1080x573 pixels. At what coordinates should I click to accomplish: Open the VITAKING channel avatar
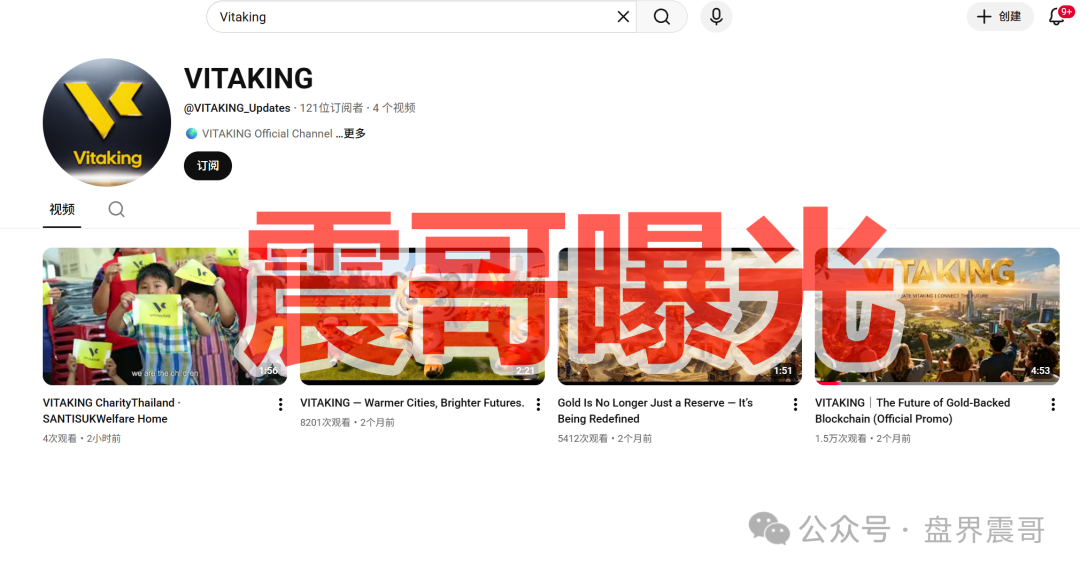pyautogui.click(x=107, y=122)
